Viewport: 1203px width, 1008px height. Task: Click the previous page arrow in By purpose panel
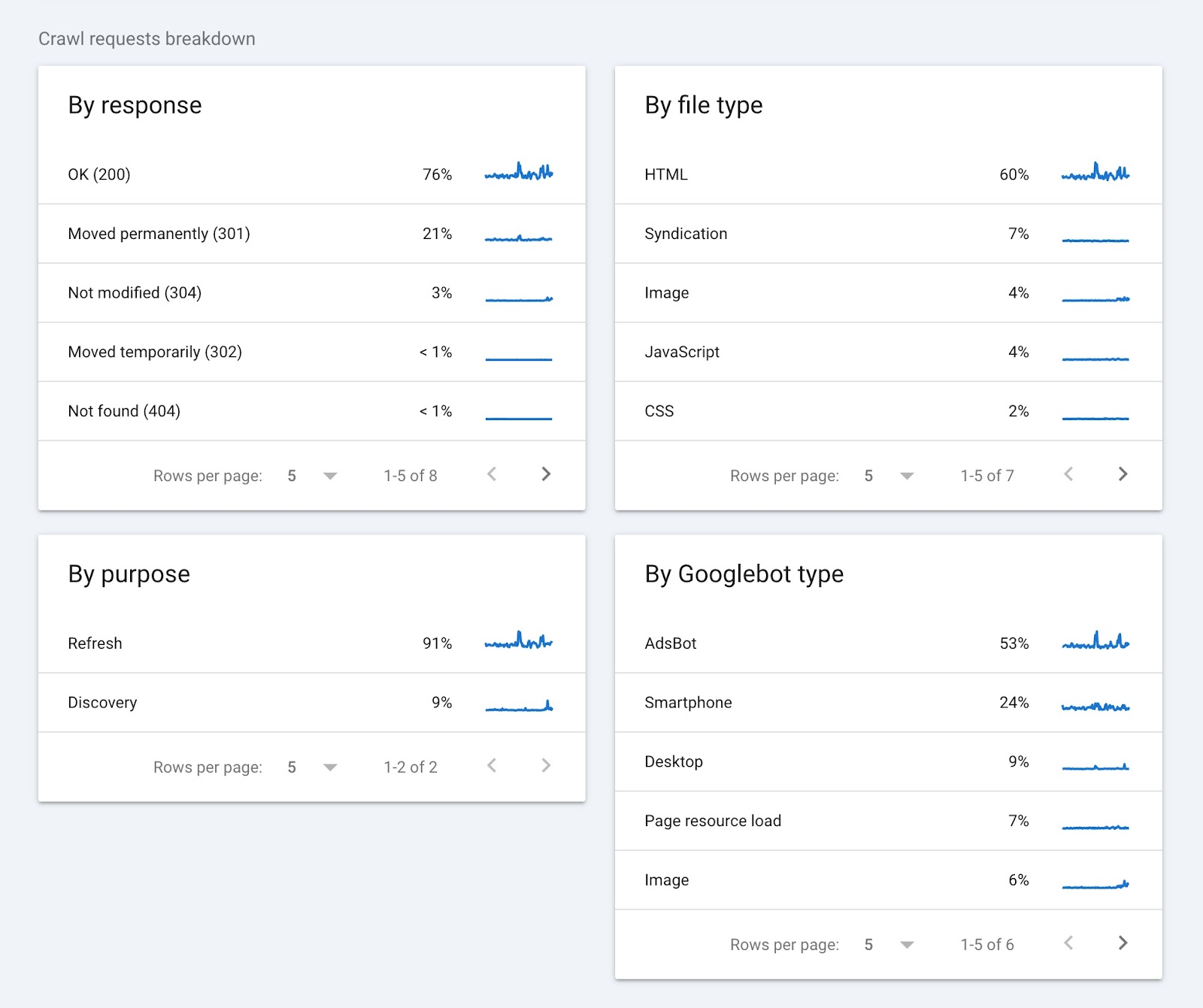click(x=492, y=766)
